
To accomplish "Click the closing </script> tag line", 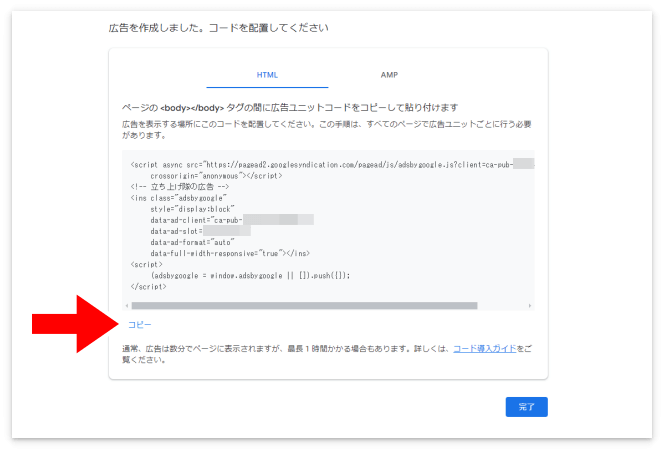I will (149, 286).
